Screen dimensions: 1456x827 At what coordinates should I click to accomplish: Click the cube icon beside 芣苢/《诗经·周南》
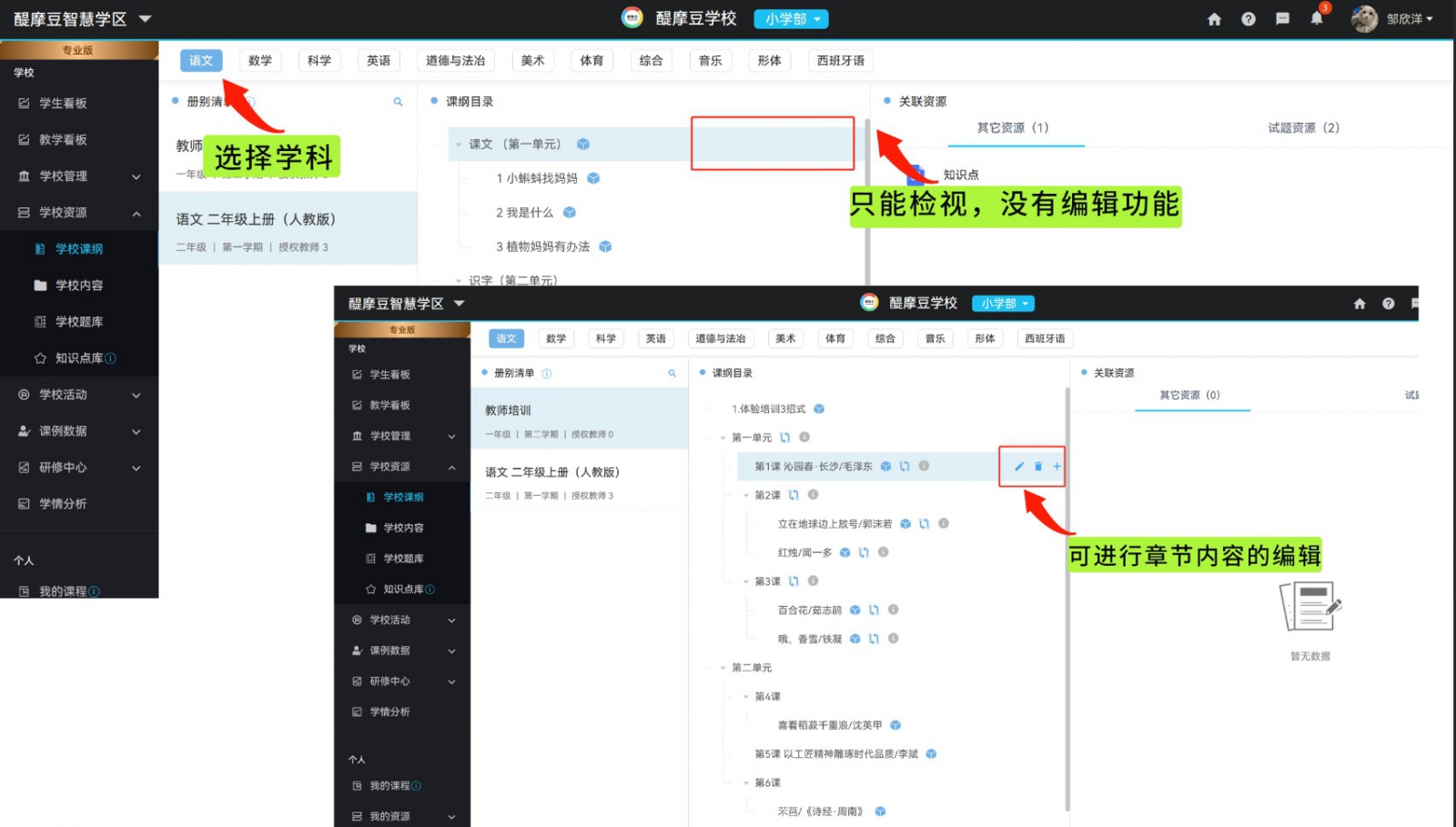pos(880,812)
